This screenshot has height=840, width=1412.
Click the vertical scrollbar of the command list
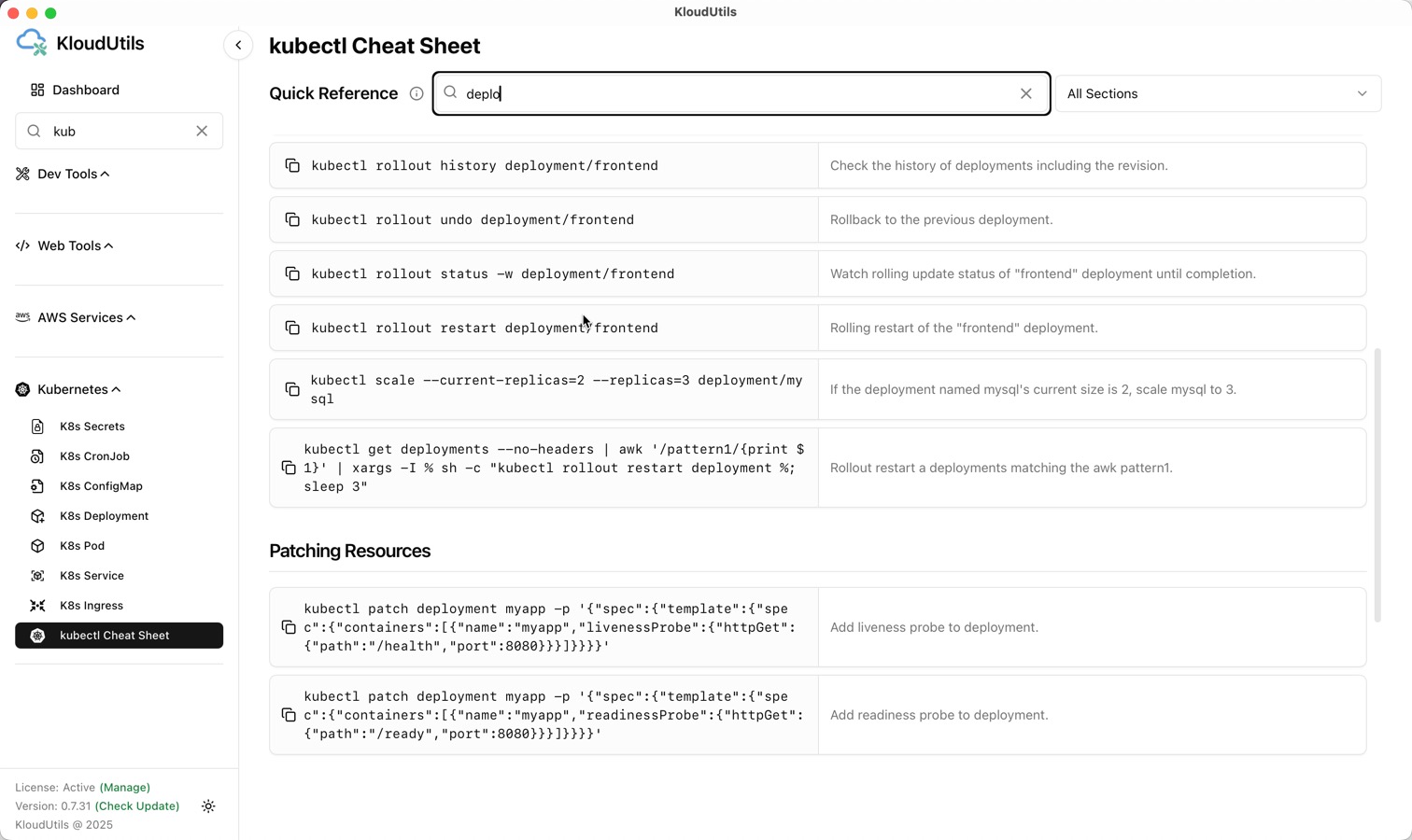1377,485
